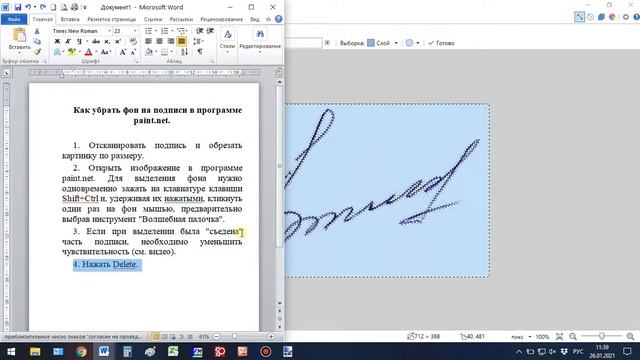This screenshot has height=360, width=640.
Task: Click the Undo arrow in Word title bar
Action: click(28, 7)
